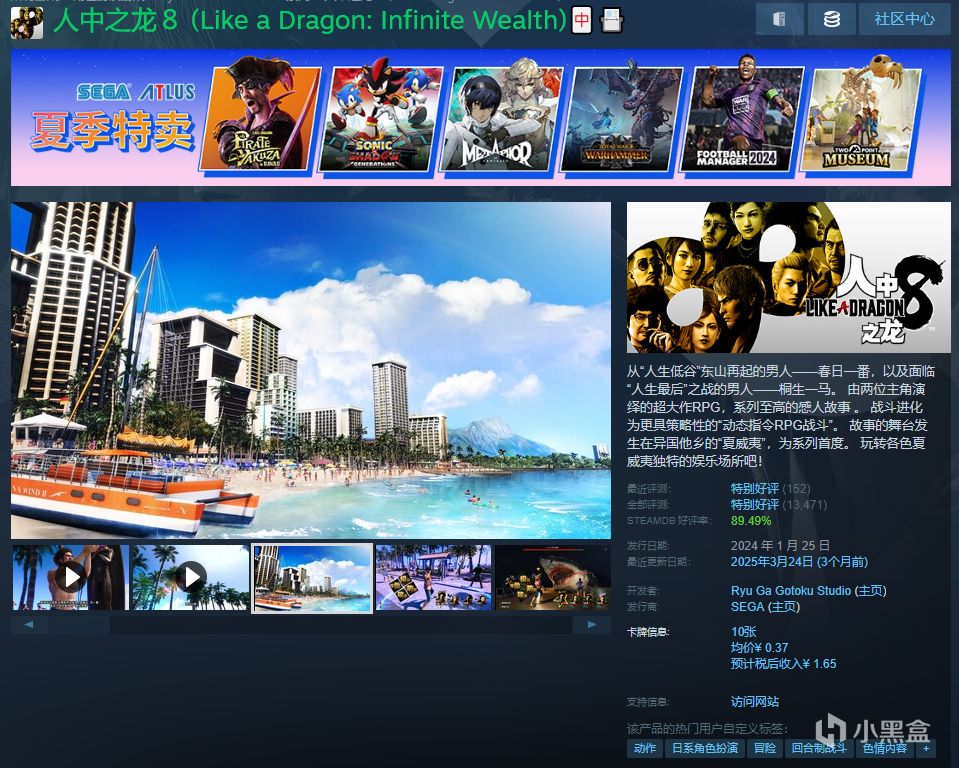Open Total War Warhammer banner tile
Viewport: 959px width, 768px height.
pyautogui.click(x=621, y=117)
